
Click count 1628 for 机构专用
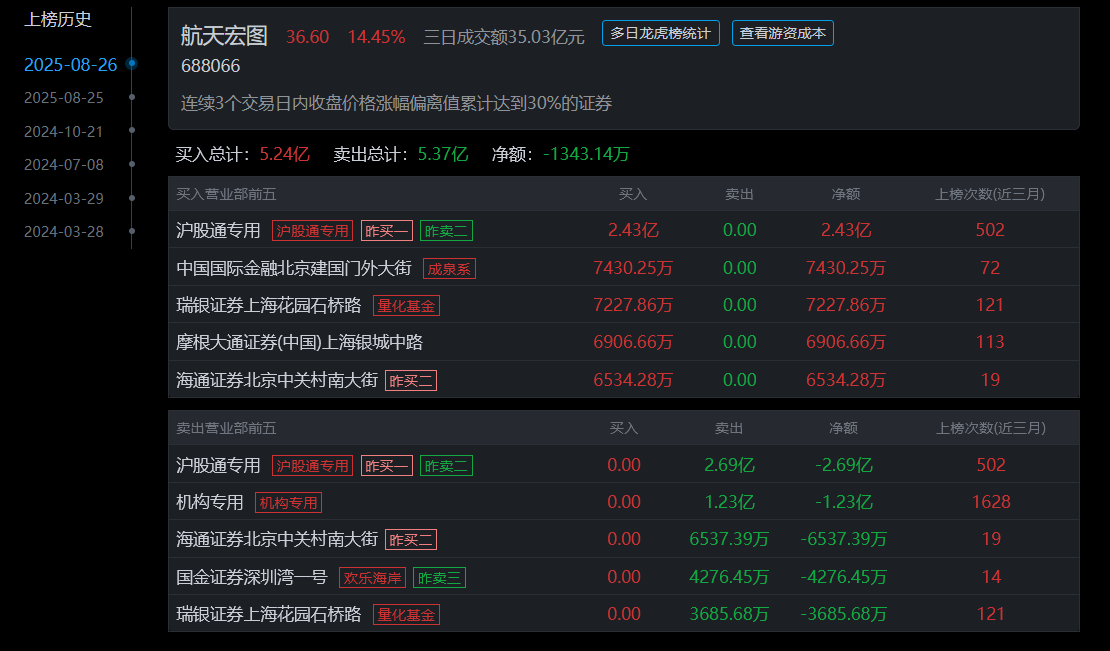click(x=991, y=502)
